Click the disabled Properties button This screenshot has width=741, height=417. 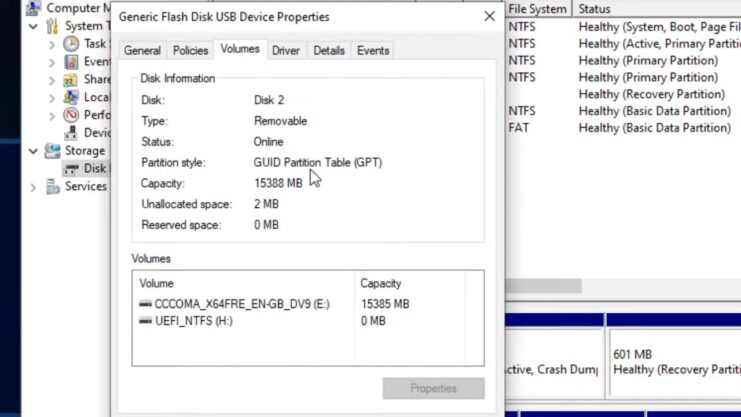433,388
